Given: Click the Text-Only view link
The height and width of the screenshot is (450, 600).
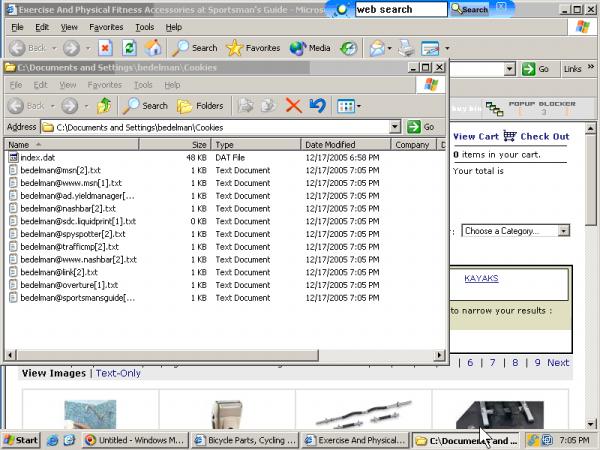Looking at the screenshot, I should [x=118, y=373].
